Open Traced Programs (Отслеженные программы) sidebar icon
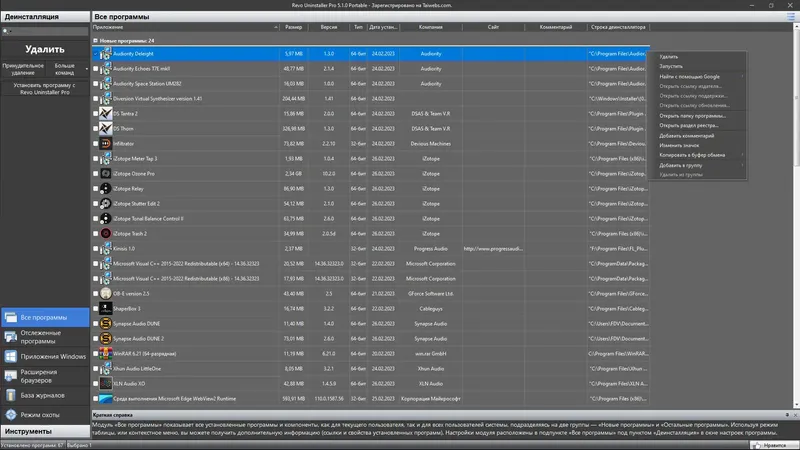The width and height of the screenshot is (800, 450). tap(11, 337)
